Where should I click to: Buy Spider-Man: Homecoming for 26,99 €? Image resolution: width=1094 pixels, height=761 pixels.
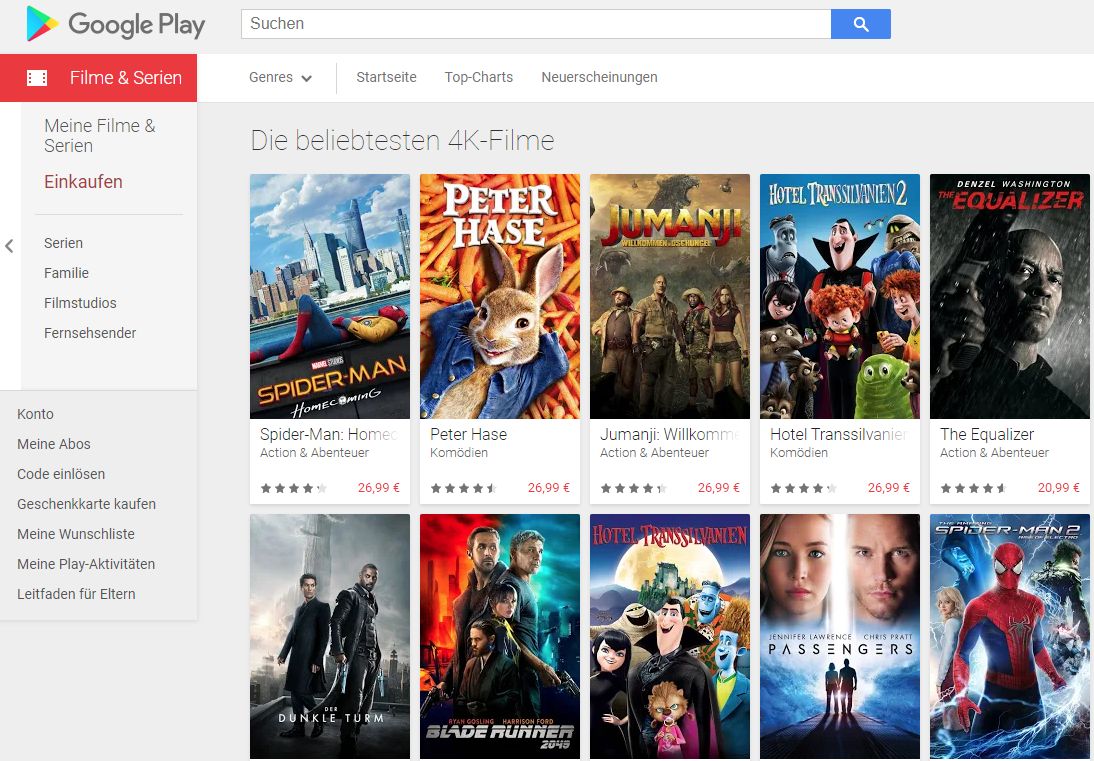[x=379, y=488]
